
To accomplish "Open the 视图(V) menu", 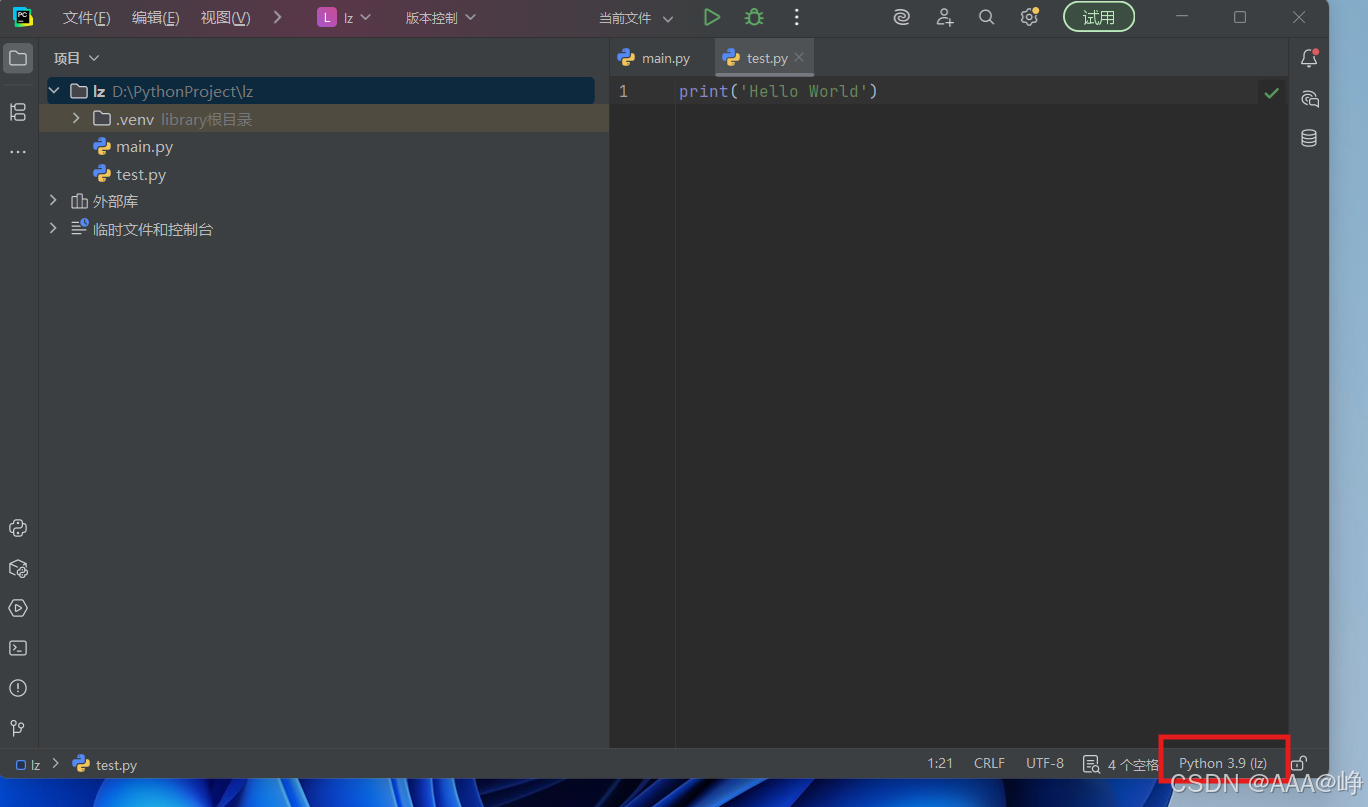I will (x=226, y=18).
